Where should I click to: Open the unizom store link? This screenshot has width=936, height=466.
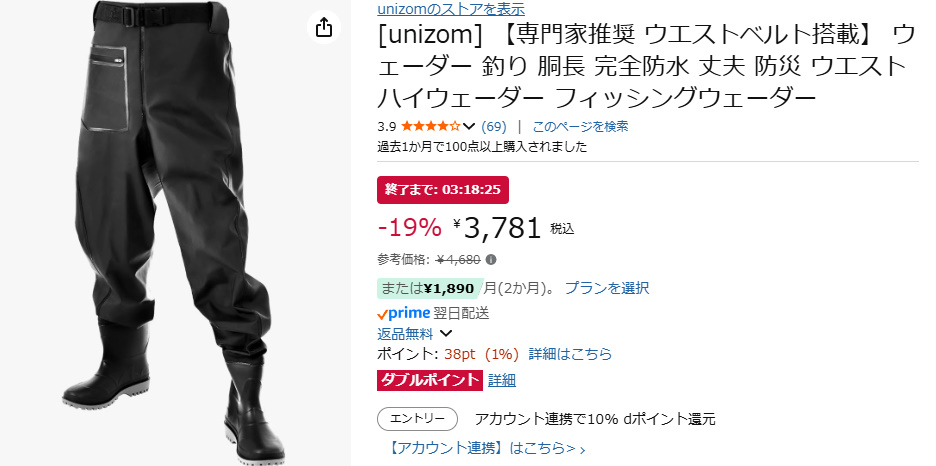[x=451, y=9]
